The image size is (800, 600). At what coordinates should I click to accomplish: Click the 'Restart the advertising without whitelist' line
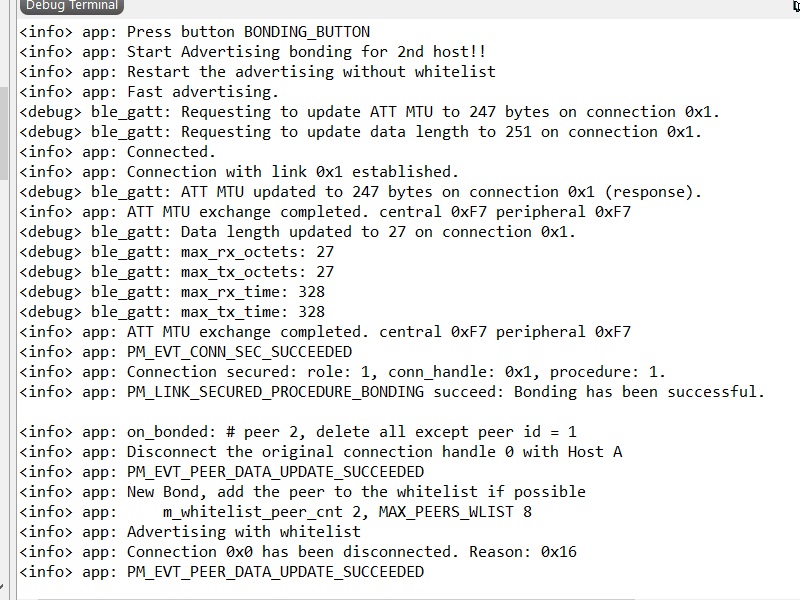[x=258, y=72]
